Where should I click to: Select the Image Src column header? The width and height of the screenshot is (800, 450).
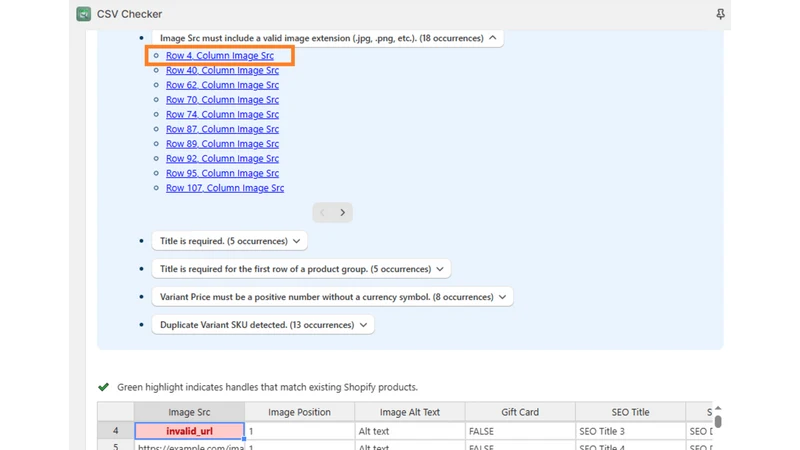tap(189, 412)
